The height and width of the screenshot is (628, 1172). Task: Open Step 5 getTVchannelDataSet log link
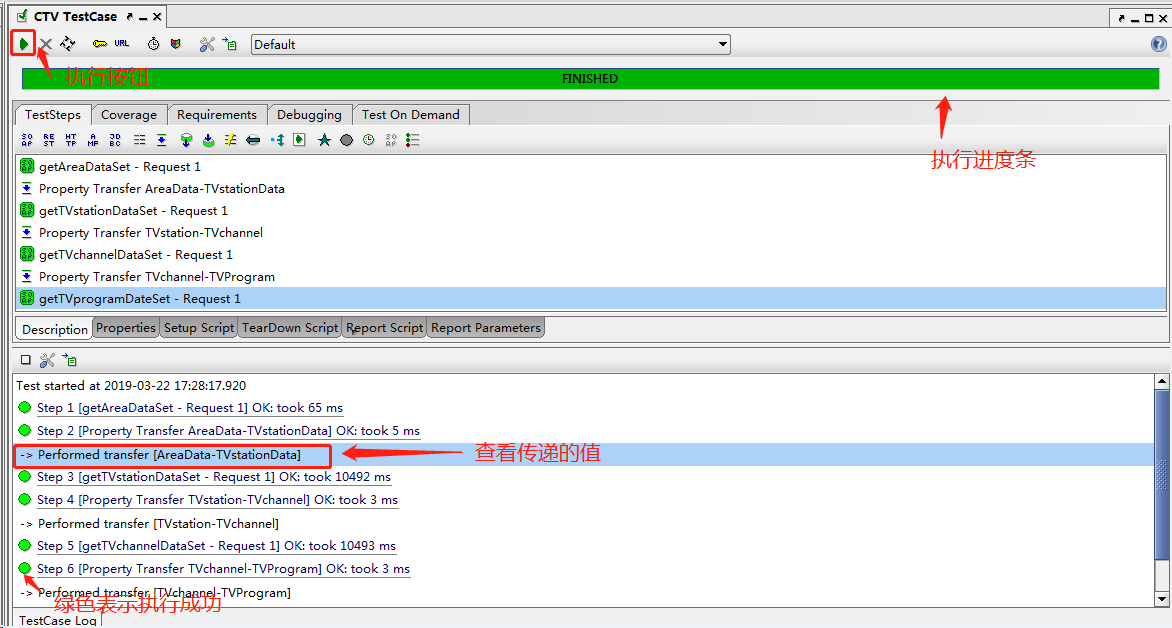coord(217,546)
